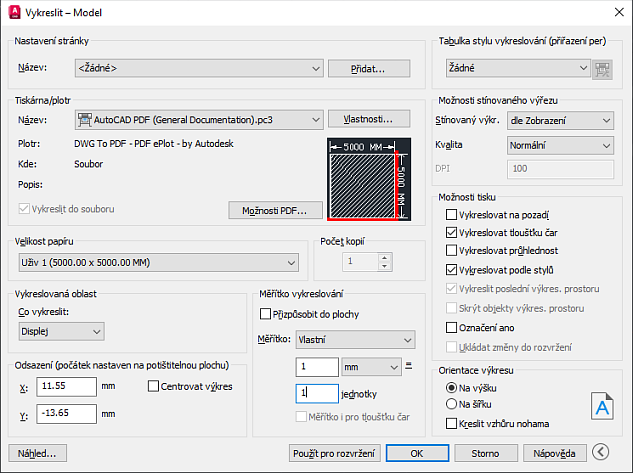Open Možnosti PDF... button
The height and width of the screenshot is (473, 633).
coord(275,210)
